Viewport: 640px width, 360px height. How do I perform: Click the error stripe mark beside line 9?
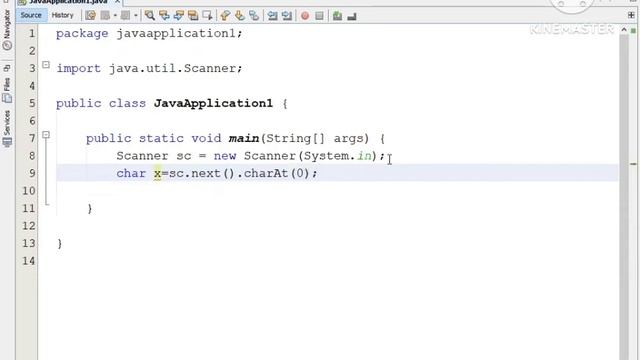[633, 164]
